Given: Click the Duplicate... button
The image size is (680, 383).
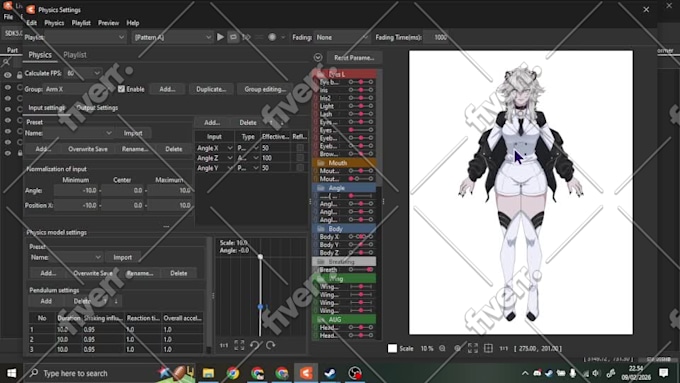Looking at the screenshot, I should click(211, 89).
